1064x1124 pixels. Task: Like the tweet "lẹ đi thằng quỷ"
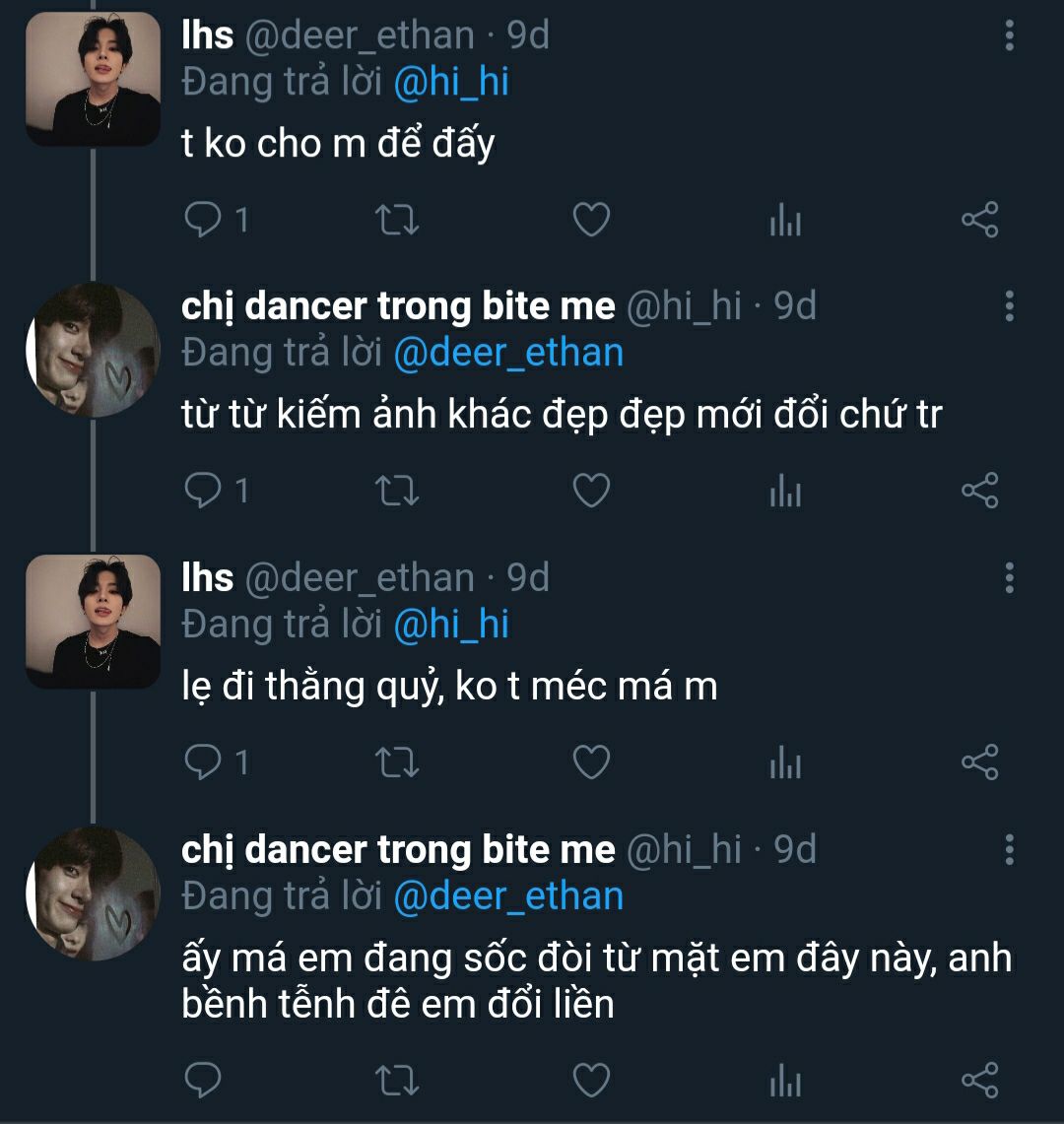(x=591, y=761)
